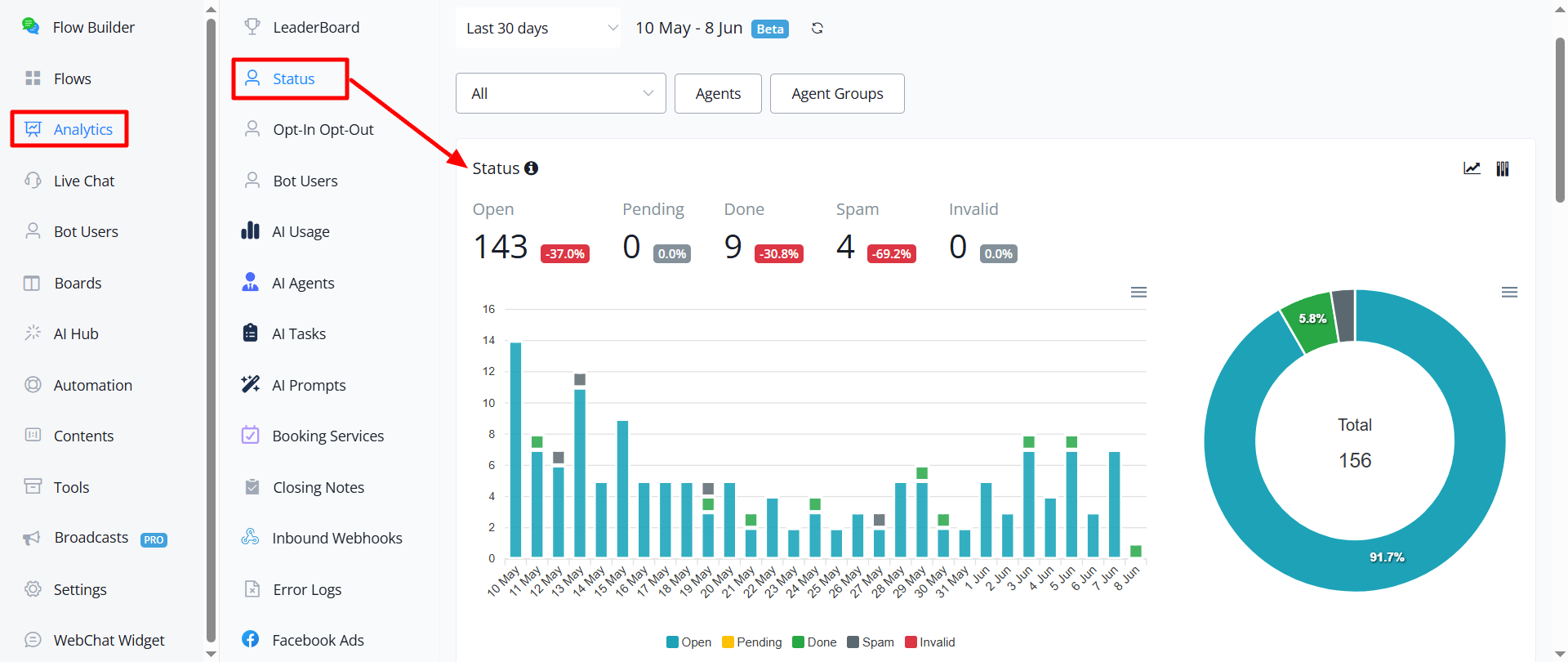
Task: Toggle the Open series in chart legend
Action: (x=688, y=642)
